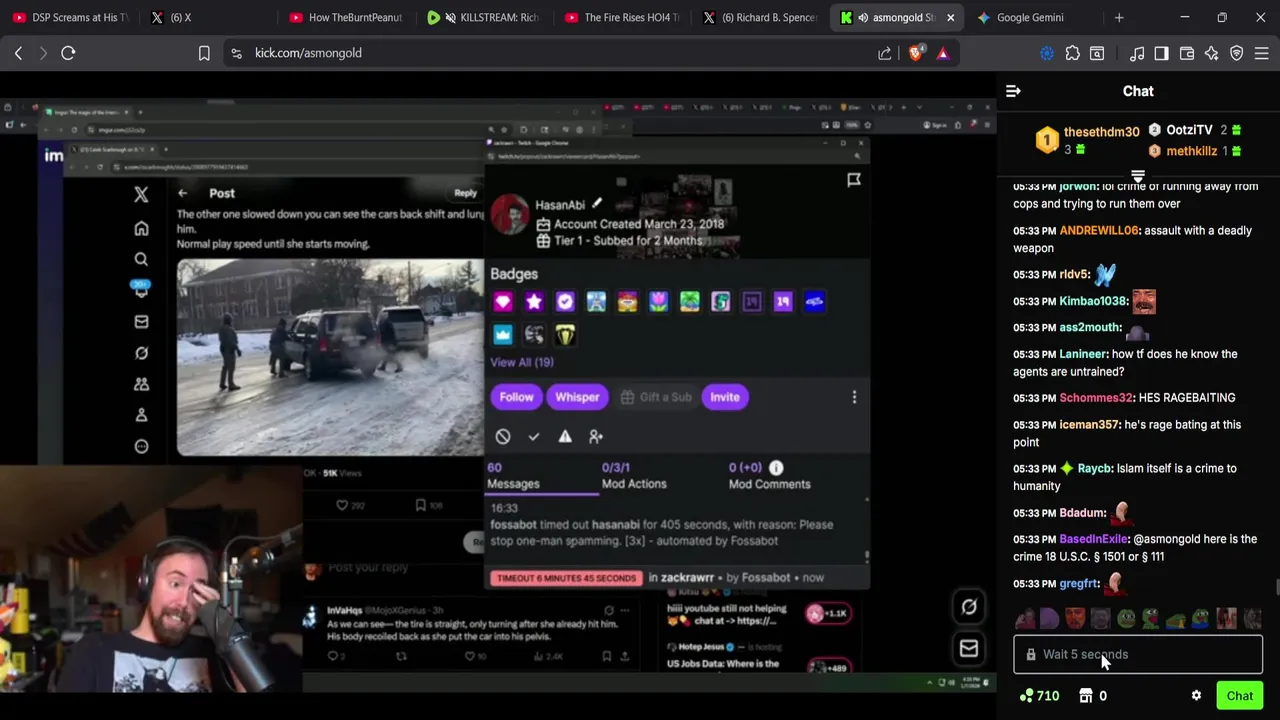Click X messages envelope in streamed sidebar
The image size is (1280, 720).
[141, 322]
